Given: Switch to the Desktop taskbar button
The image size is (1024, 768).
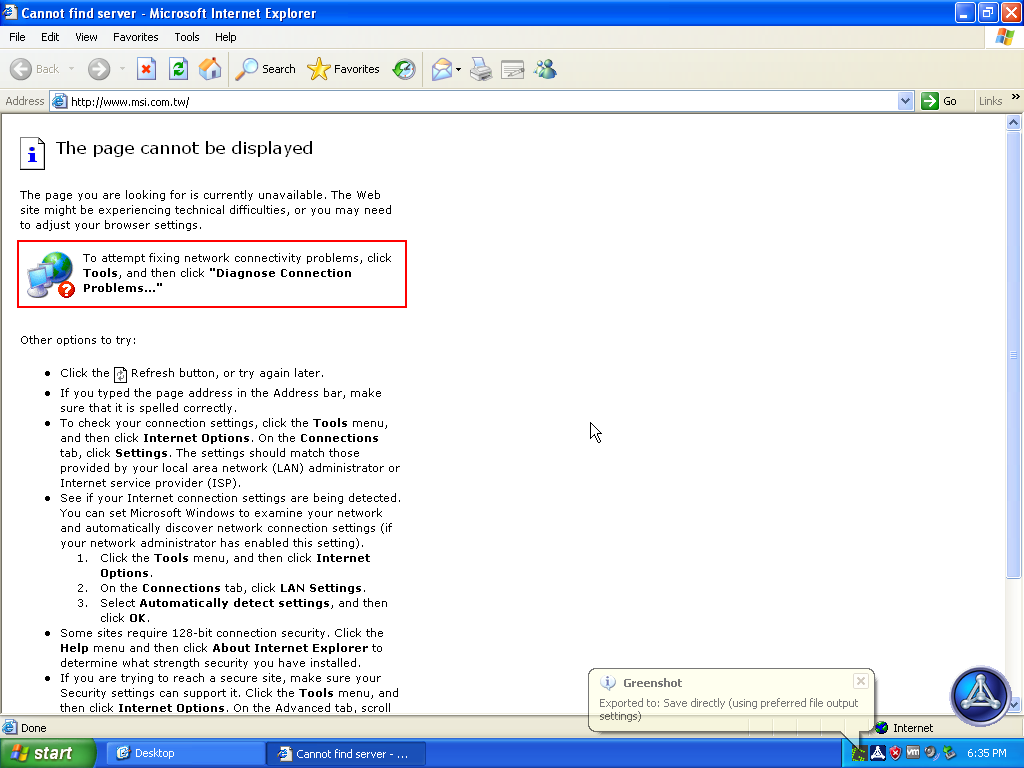Looking at the screenshot, I should coord(184,753).
